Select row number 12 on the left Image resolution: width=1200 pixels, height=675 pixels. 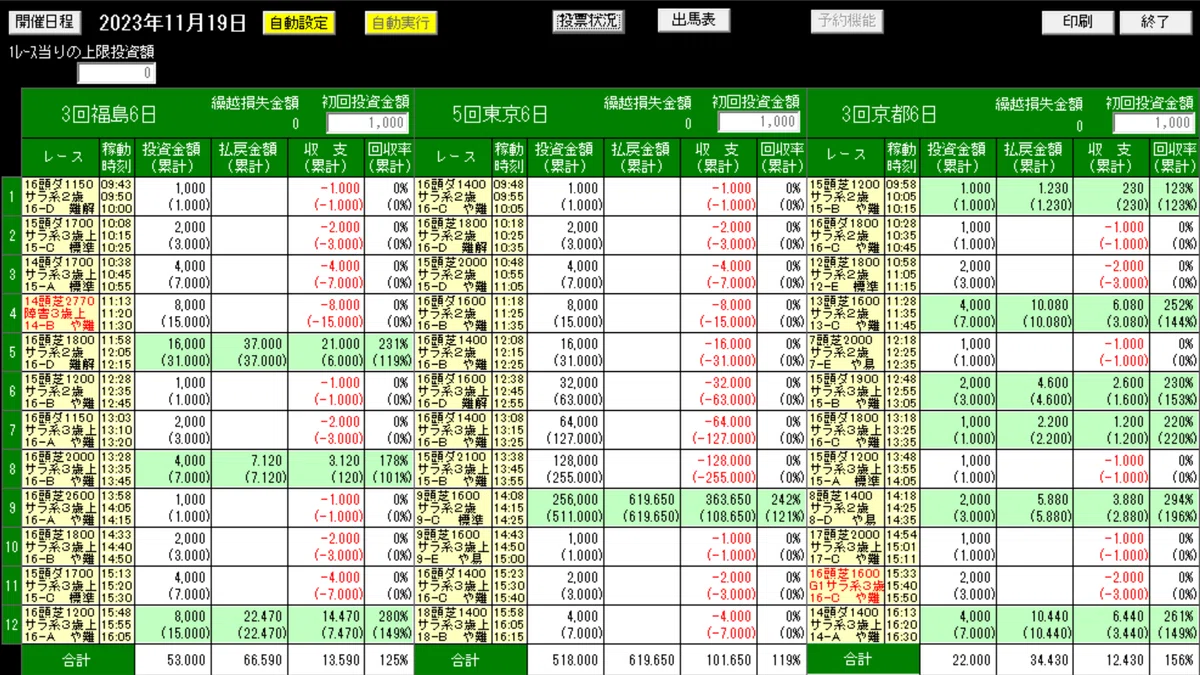10,625
